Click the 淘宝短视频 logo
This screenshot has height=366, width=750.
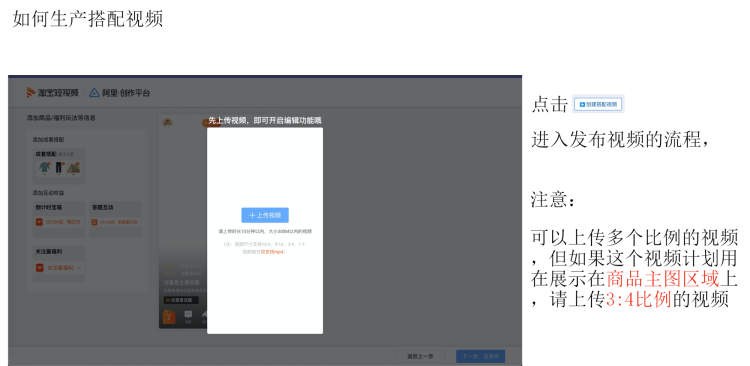[x=52, y=92]
